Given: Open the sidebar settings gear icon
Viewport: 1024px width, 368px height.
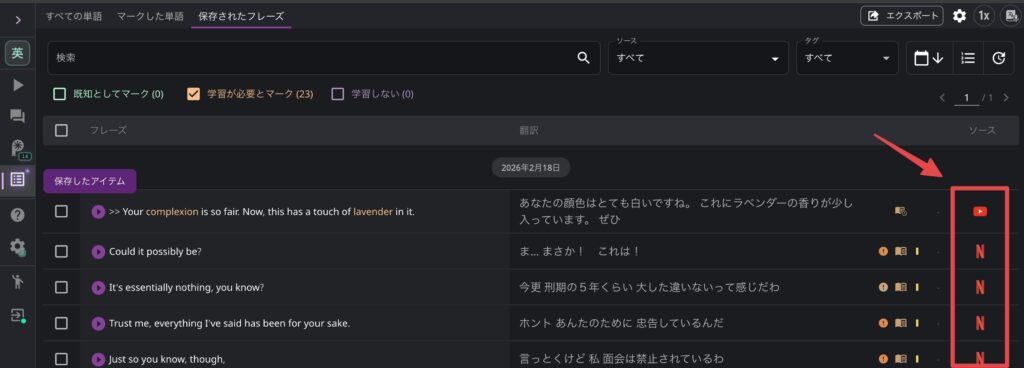Looking at the screenshot, I should (x=18, y=247).
